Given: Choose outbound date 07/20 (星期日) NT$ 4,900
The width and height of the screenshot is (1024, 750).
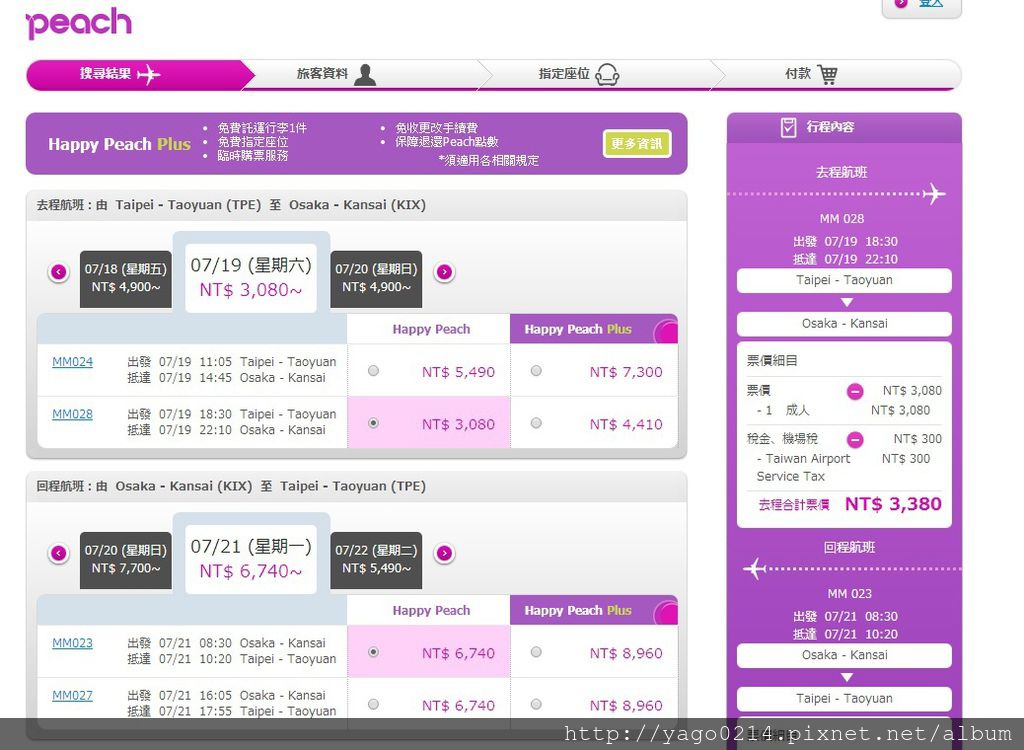Looking at the screenshot, I should pos(376,279).
